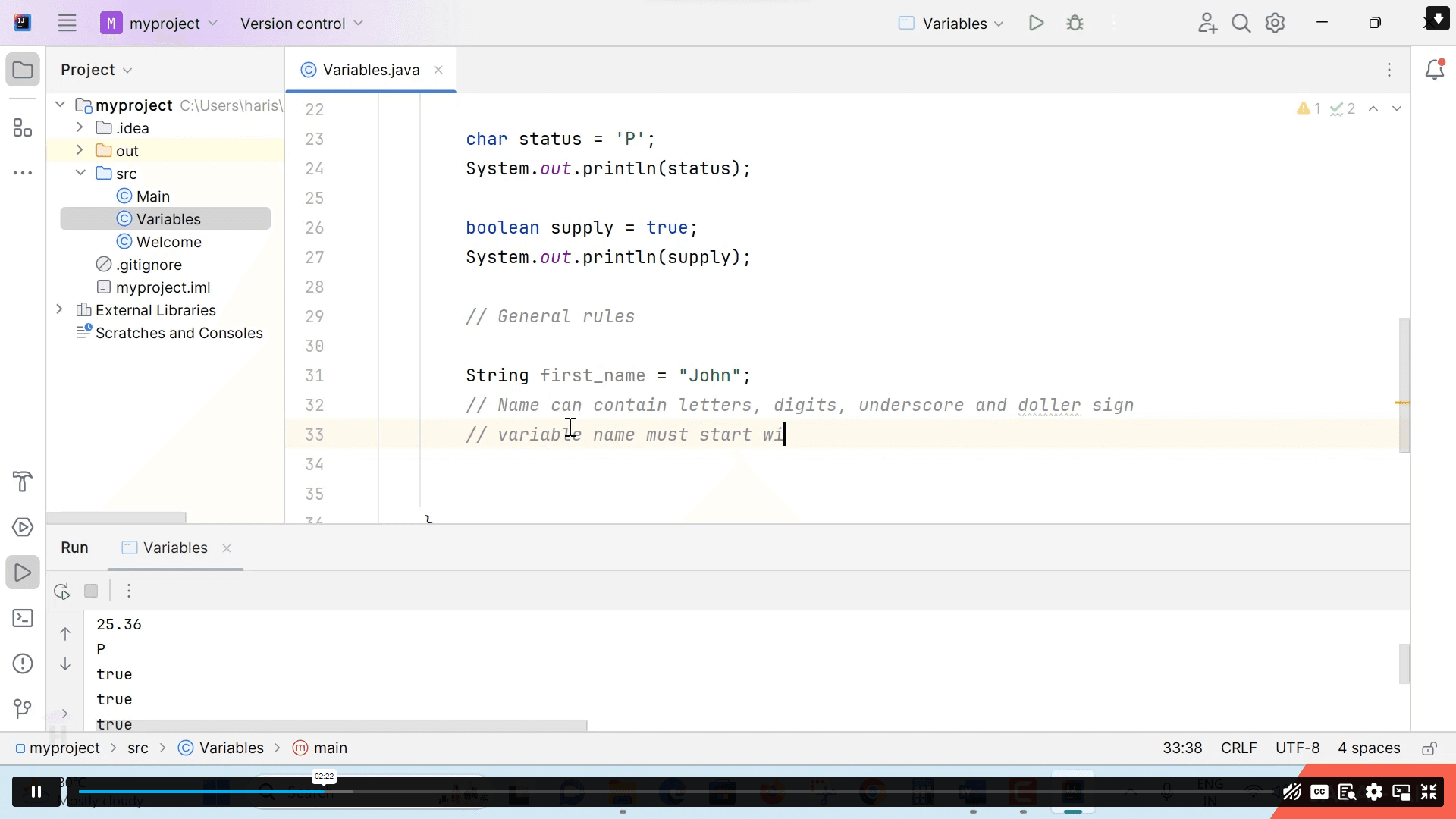This screenshot has height=819, width=1456.
Task: Click src in the breadcrumb bar
Action: tap(138, 748)
